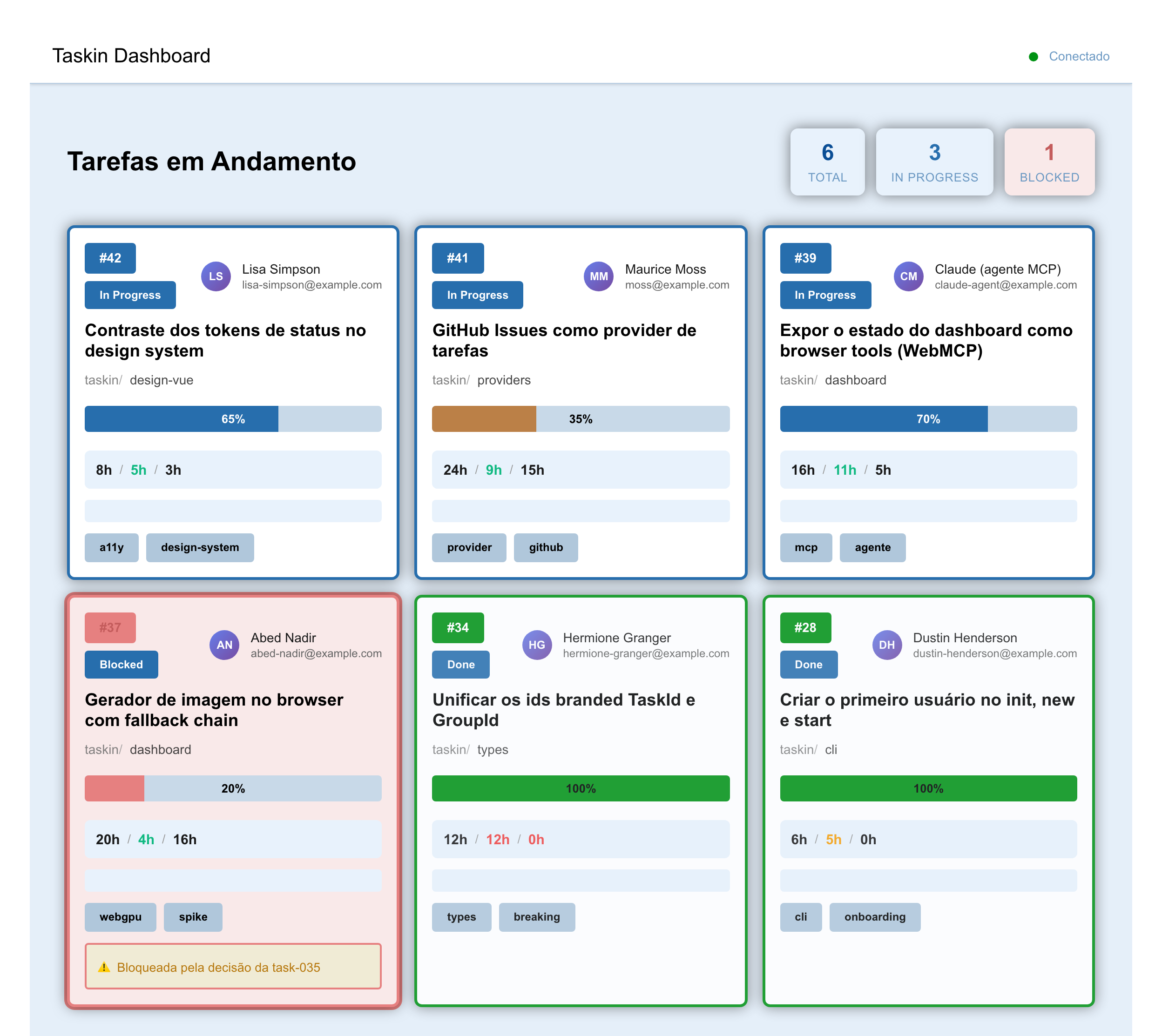Click the warning icon in blocked notice

[104, 967]
